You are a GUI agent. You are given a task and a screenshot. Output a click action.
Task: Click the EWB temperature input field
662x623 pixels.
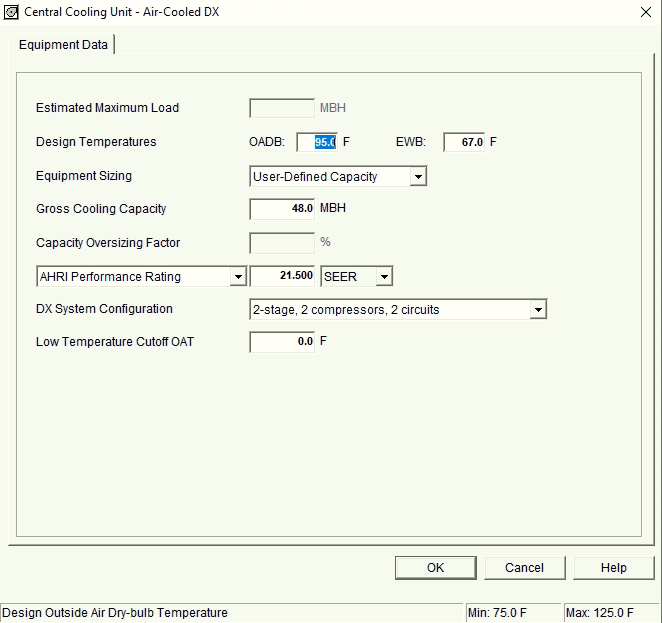tap(465, 142)
